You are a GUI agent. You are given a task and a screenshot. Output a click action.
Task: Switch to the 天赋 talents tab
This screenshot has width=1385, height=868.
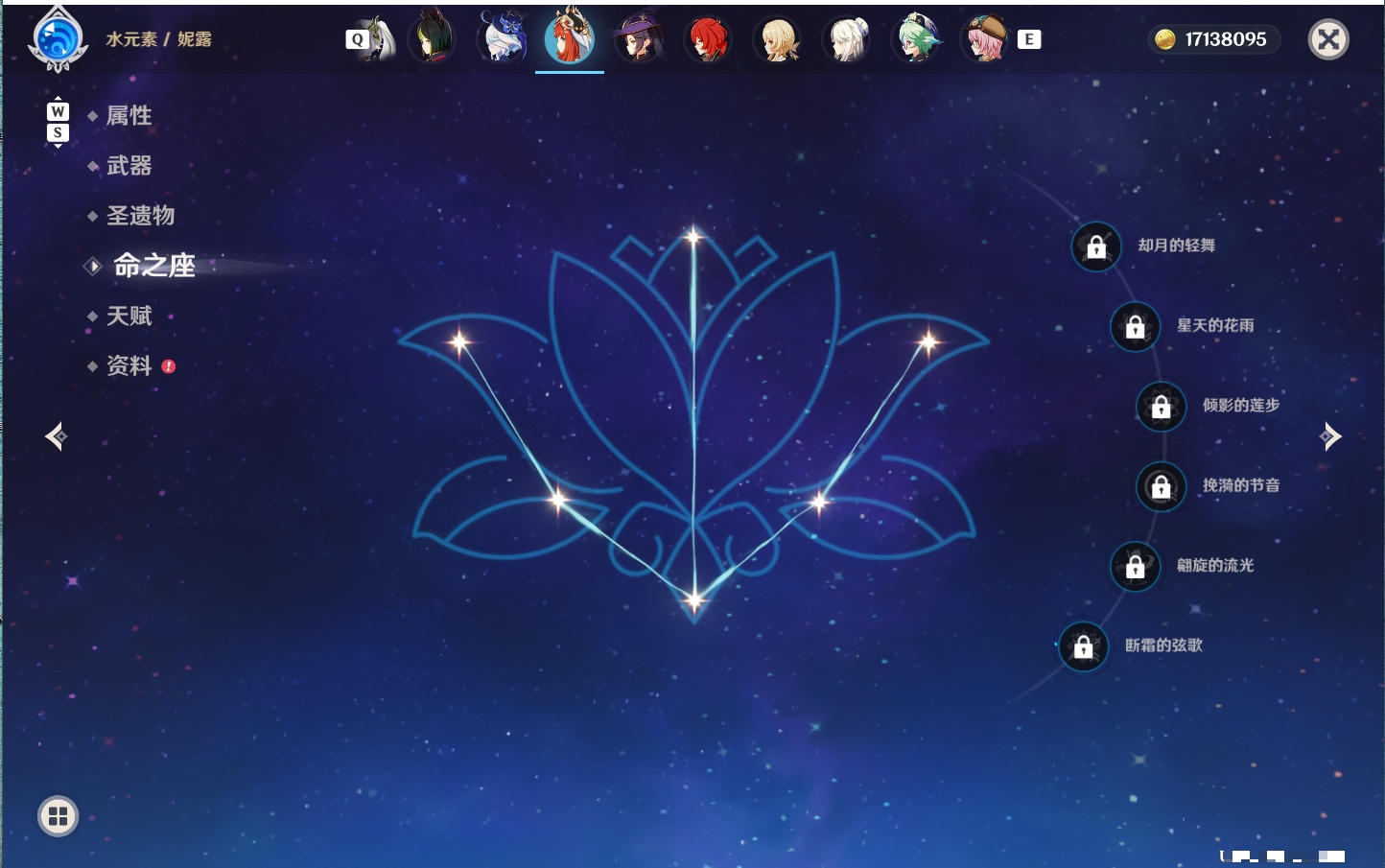(x=129, y=316)
